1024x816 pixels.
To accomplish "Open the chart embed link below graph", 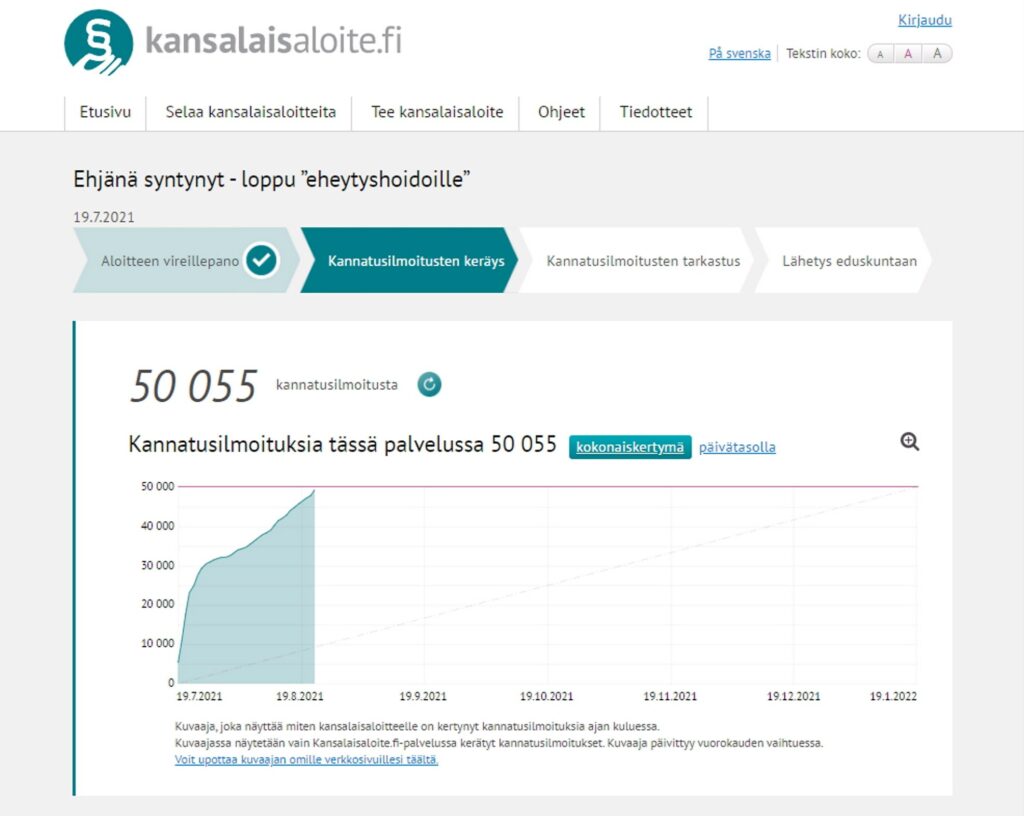I will coord(306,760).
